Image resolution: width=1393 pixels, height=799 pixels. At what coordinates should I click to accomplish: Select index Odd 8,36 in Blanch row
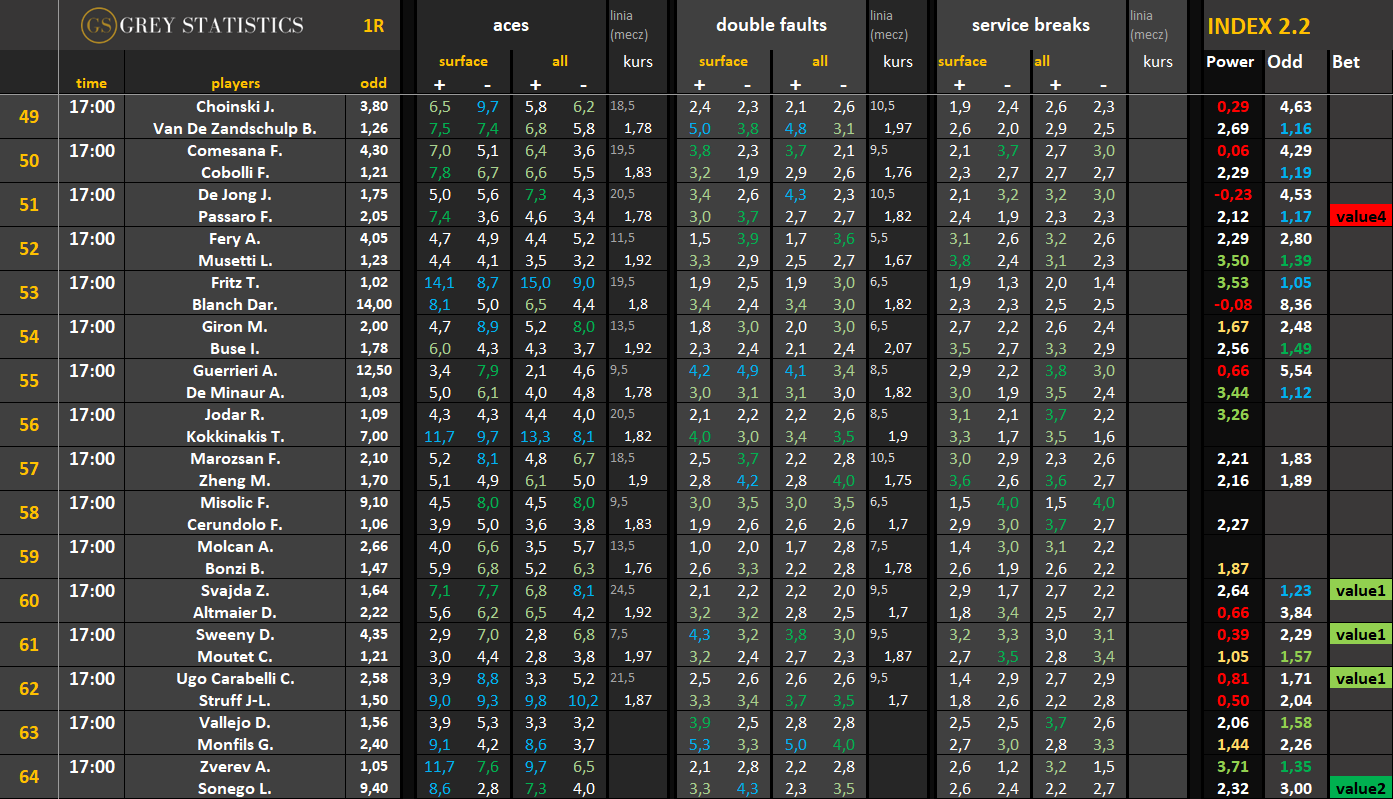[1294, 304]
